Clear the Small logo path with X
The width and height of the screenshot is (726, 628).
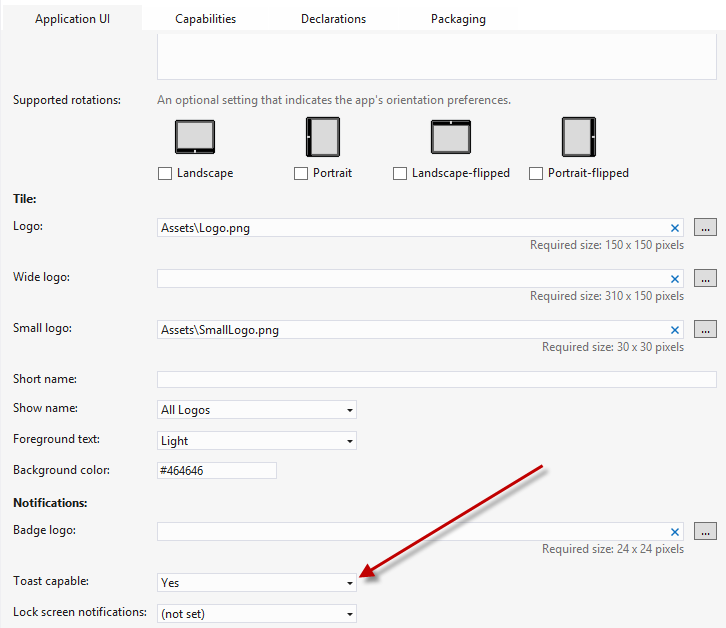coord(675,330)
